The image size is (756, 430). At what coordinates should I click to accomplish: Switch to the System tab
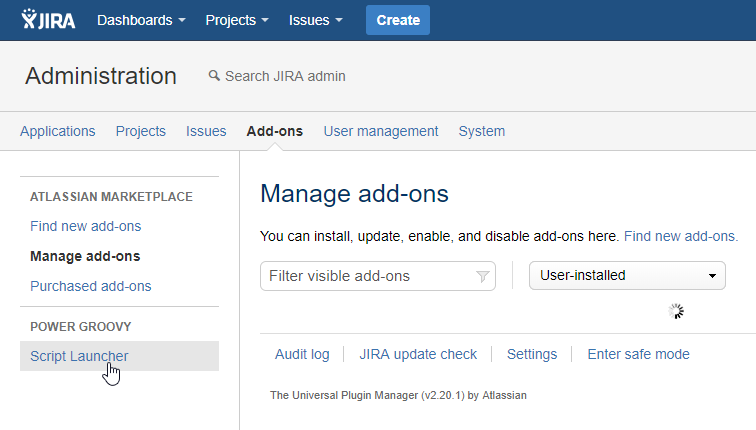(x=482, y=131)
